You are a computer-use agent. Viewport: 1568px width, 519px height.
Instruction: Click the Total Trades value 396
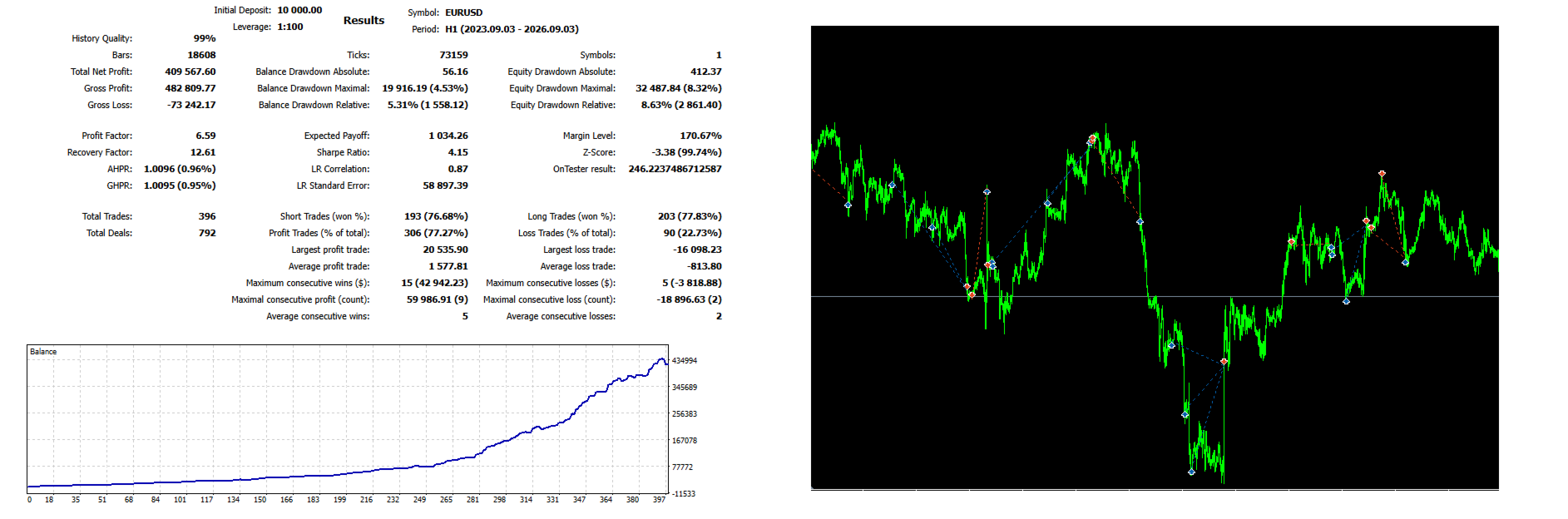(x=207, y=216)
